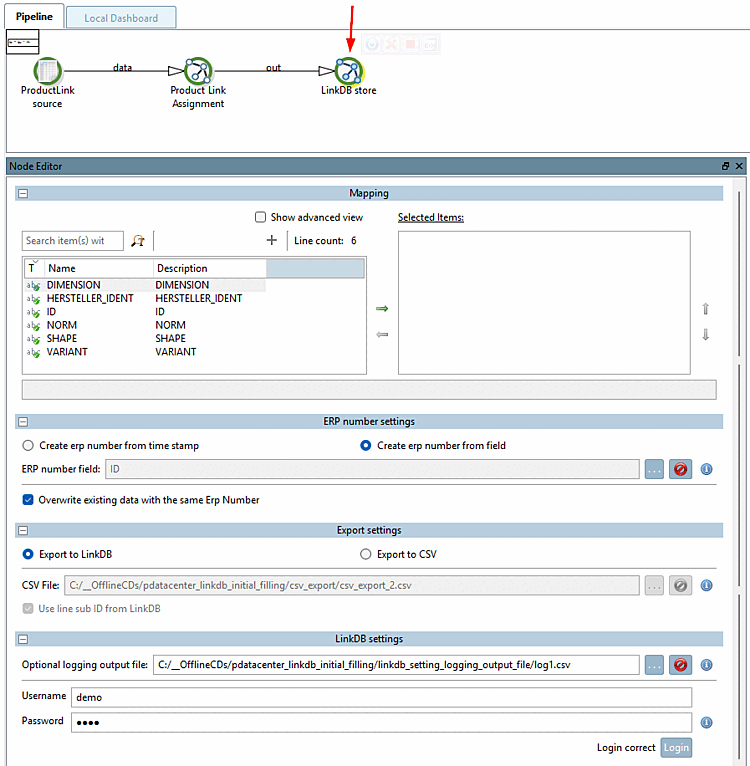Screen dimensions: 750x766
Task: Show info for CSV File
Action: 706,585
